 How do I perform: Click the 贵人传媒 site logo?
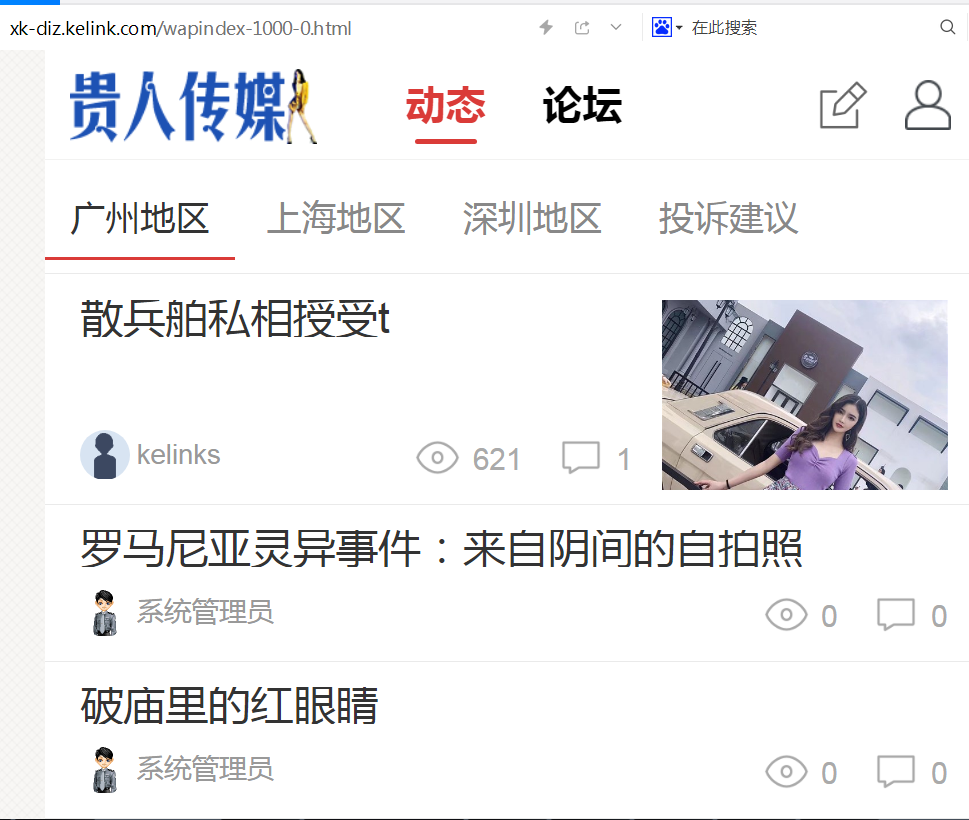[193, 106]
